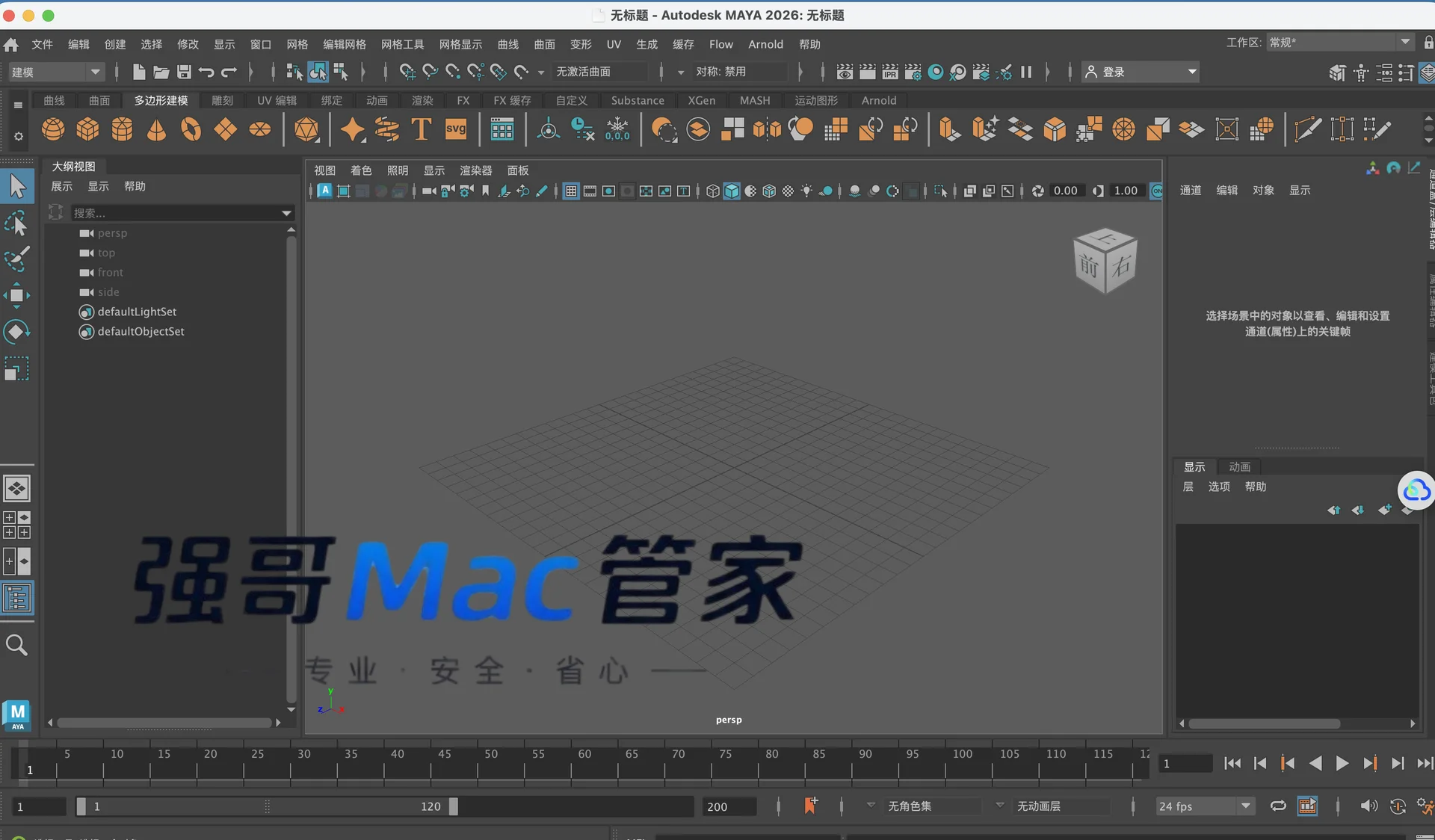Click the time slider at frame 60
Image resolution: width=1435 pixels, height=840 pixels.
572,764
